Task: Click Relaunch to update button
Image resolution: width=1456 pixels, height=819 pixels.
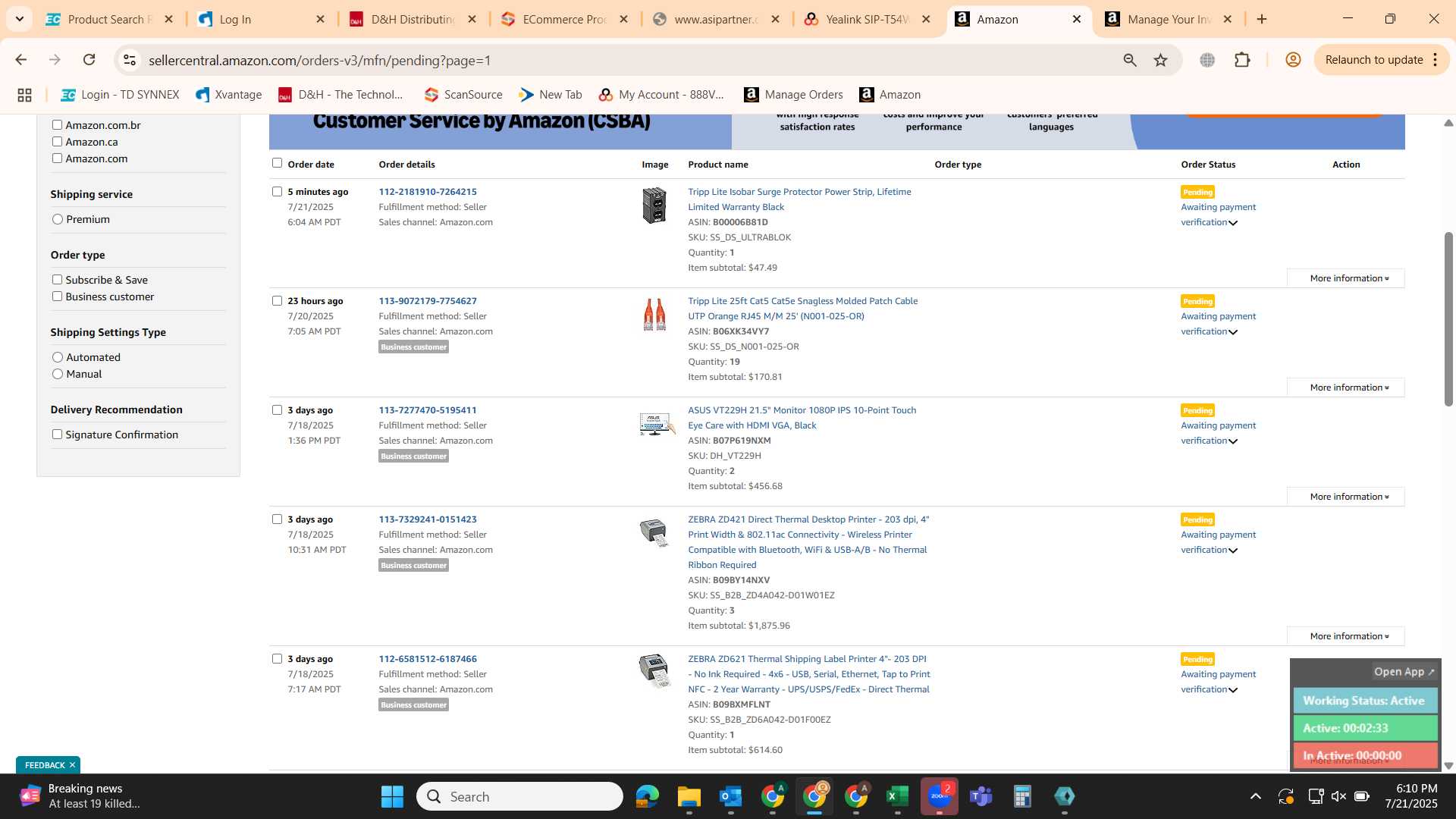Action: click(1373, 60)
